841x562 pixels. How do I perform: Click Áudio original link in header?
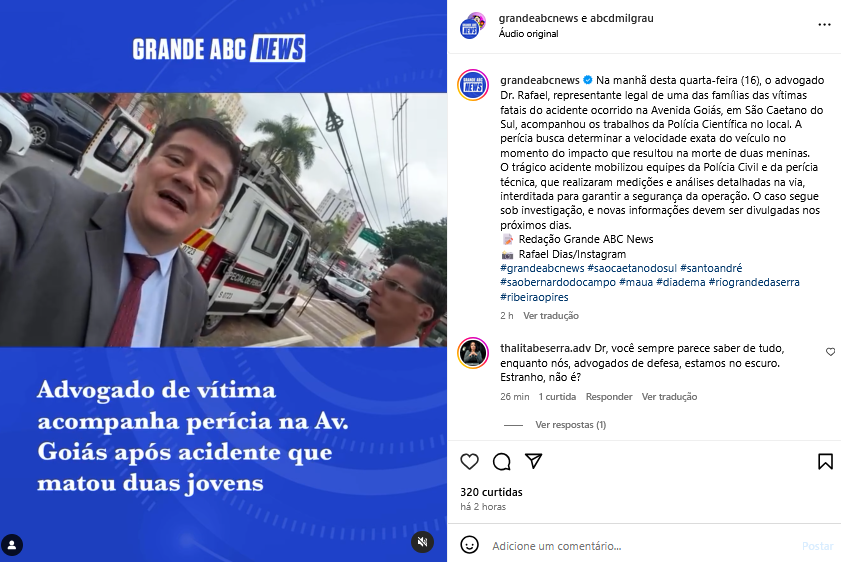528,34
